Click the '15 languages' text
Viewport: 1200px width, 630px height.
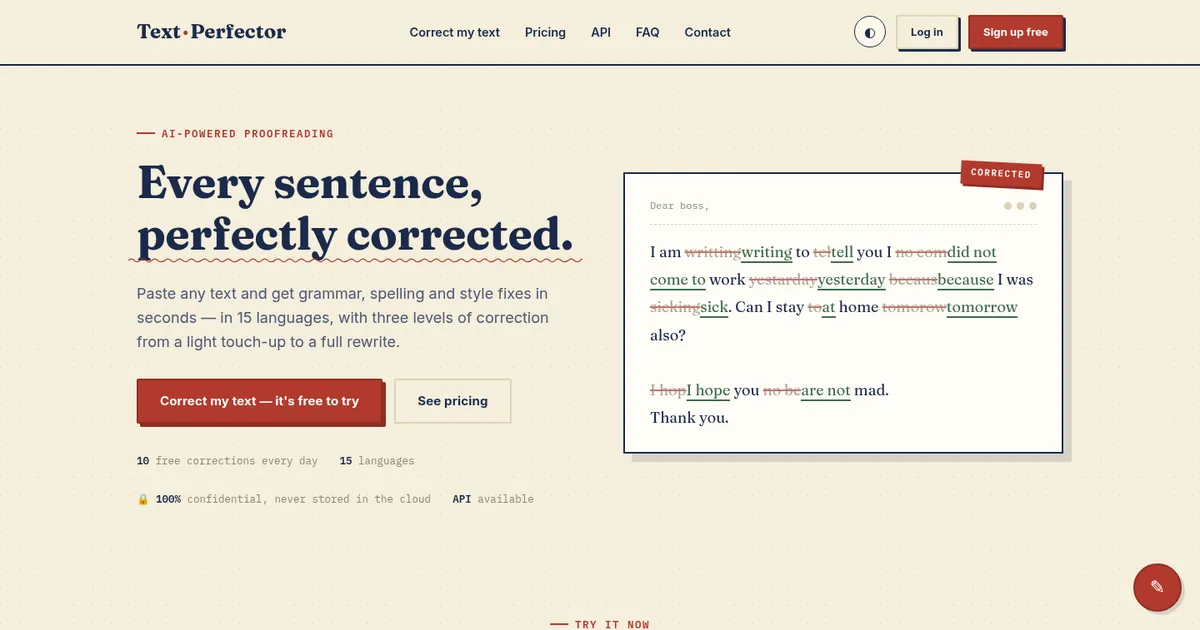coord(376,461)
